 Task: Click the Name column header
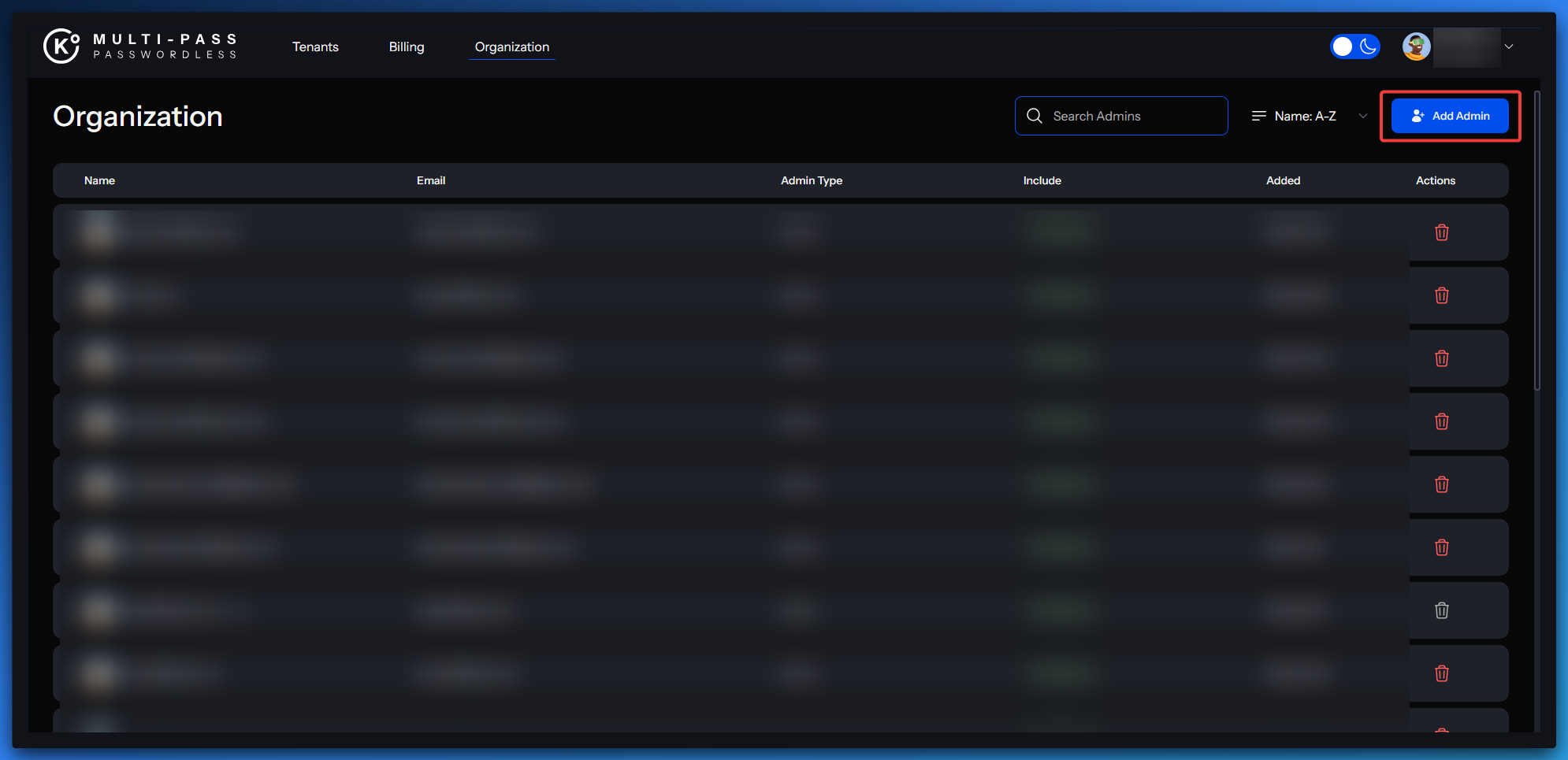(x=99, y=180)
